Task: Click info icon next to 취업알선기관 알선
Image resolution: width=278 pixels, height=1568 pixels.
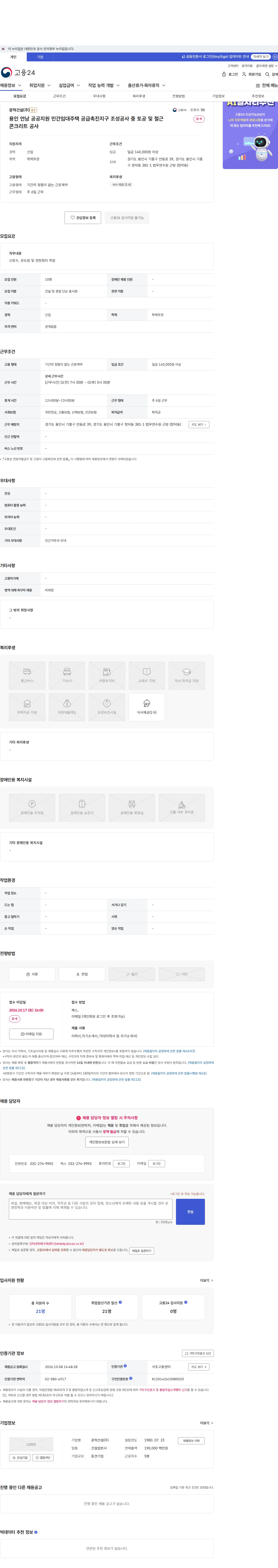Action: point(120,1302)
